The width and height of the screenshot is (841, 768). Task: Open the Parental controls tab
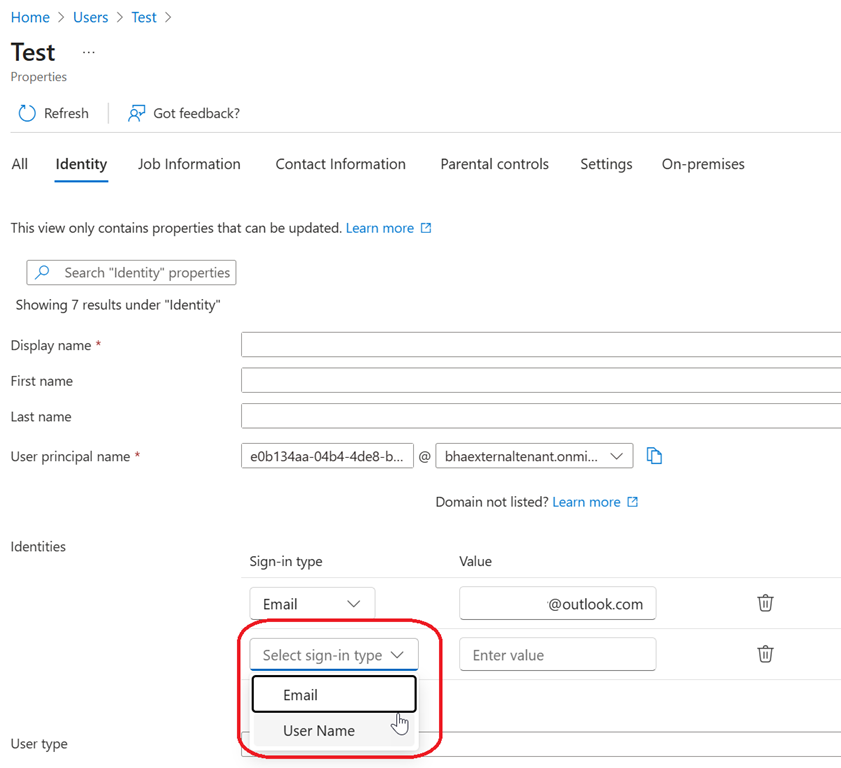coord(494,164)
